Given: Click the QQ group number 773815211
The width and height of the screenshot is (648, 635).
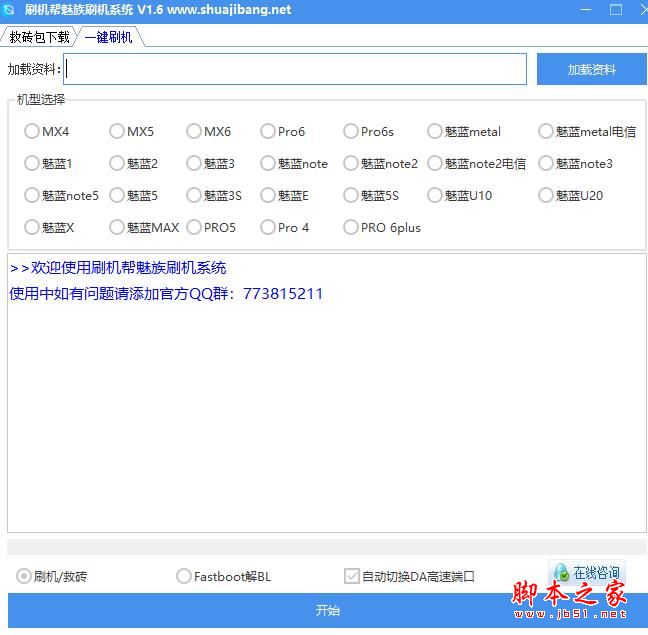Looking at the screenshot, I should 283,294.
